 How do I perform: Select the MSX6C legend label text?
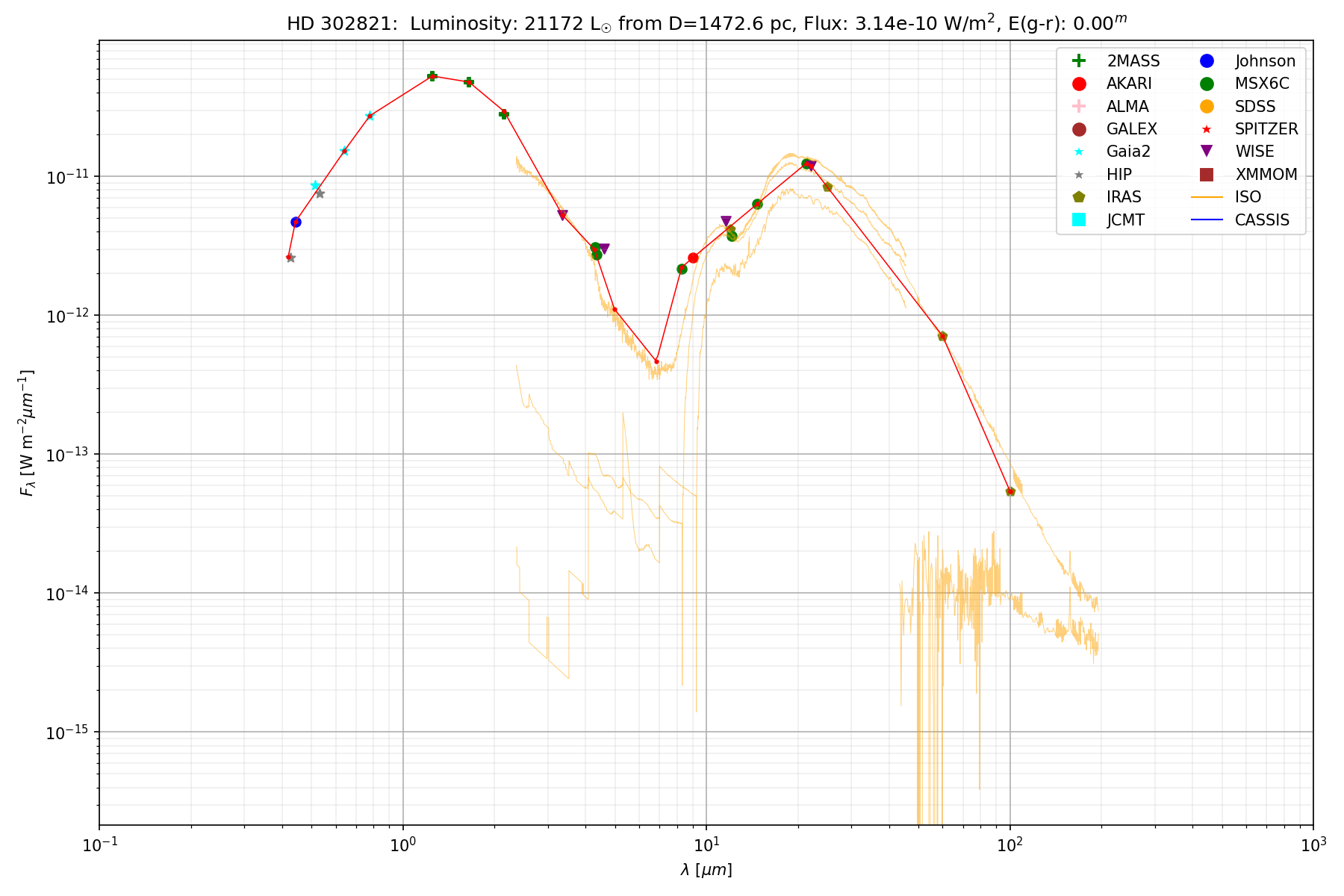1262,84
